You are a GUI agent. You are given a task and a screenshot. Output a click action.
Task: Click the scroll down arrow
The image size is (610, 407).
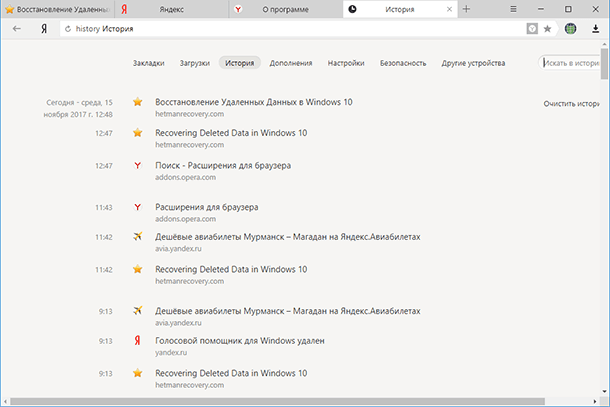click(604, 391)
